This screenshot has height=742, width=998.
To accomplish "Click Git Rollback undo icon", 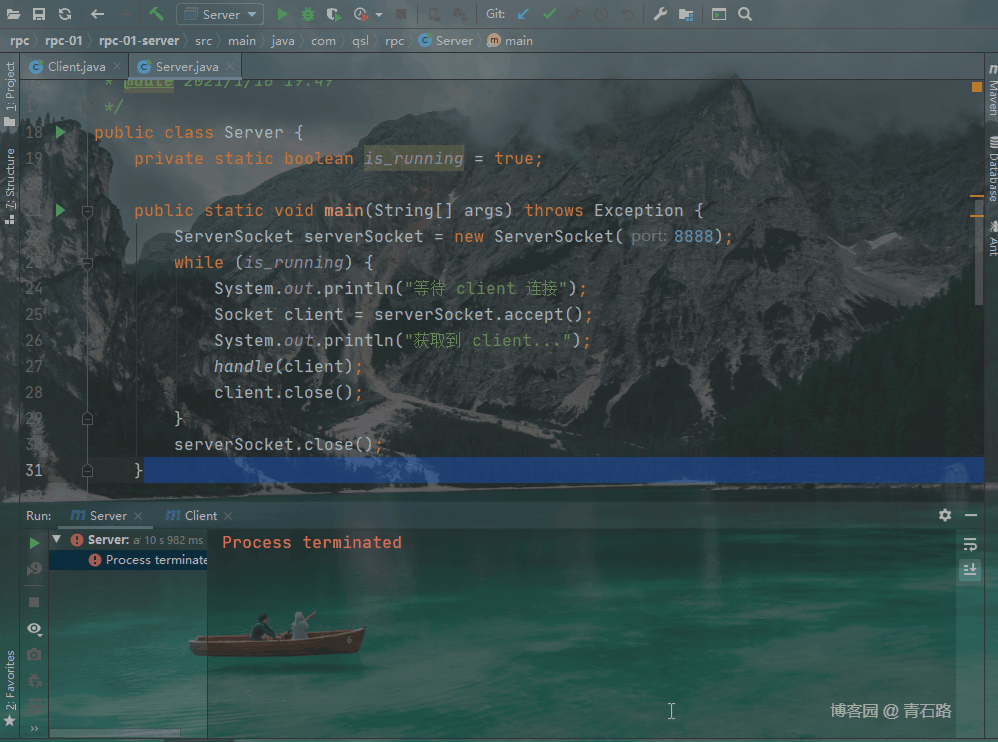I will (628, 14).
